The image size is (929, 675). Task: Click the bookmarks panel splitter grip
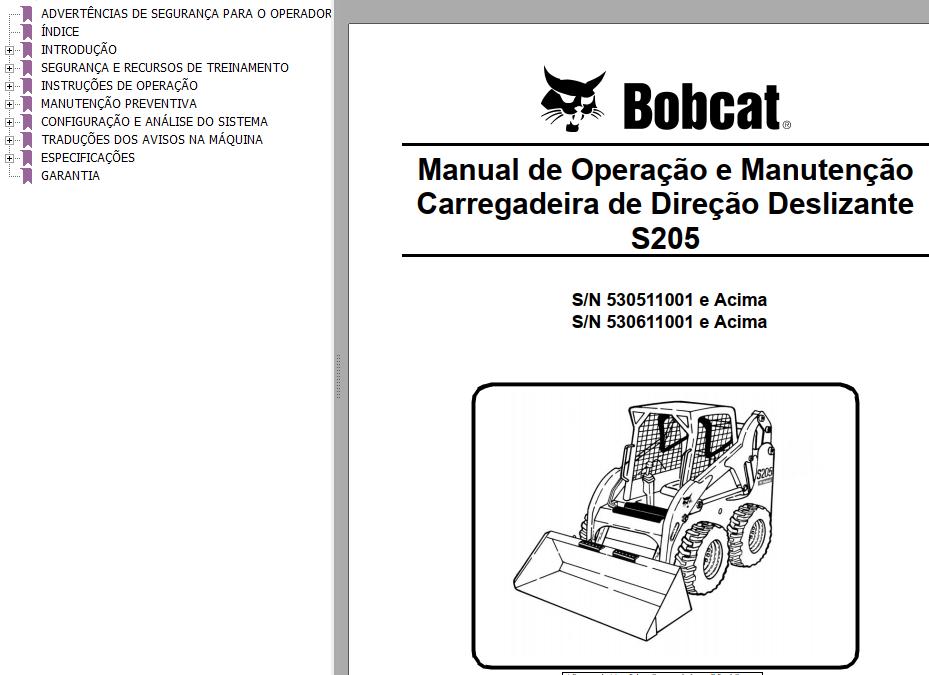(338, 377)
